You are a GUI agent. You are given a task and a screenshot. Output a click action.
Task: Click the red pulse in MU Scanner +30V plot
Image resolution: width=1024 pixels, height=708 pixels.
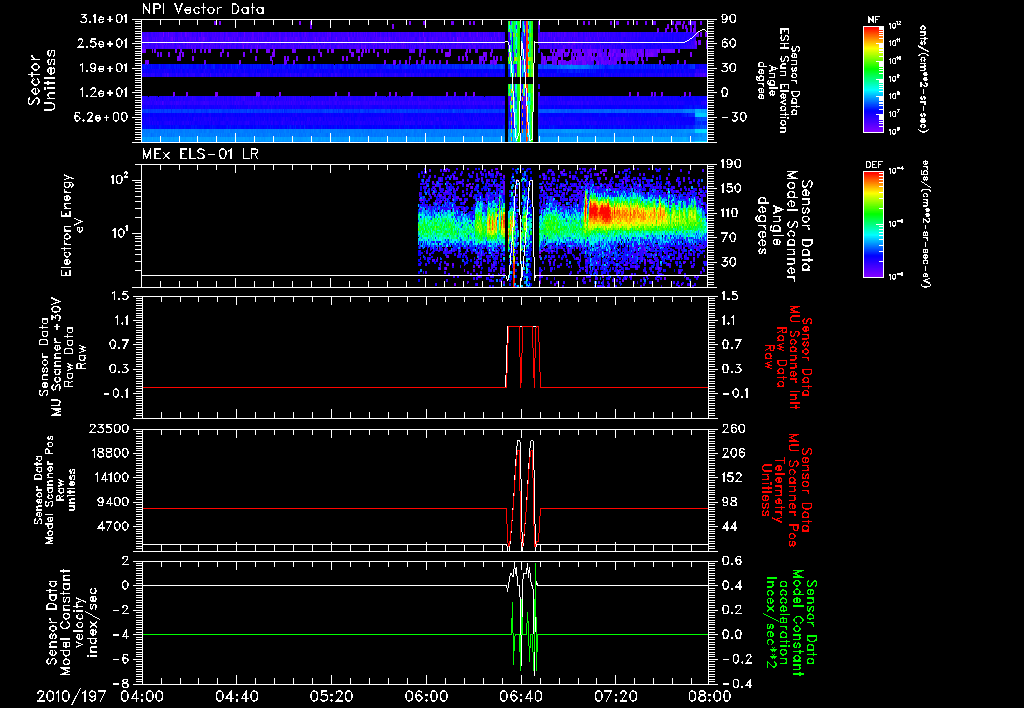[522, 357]
